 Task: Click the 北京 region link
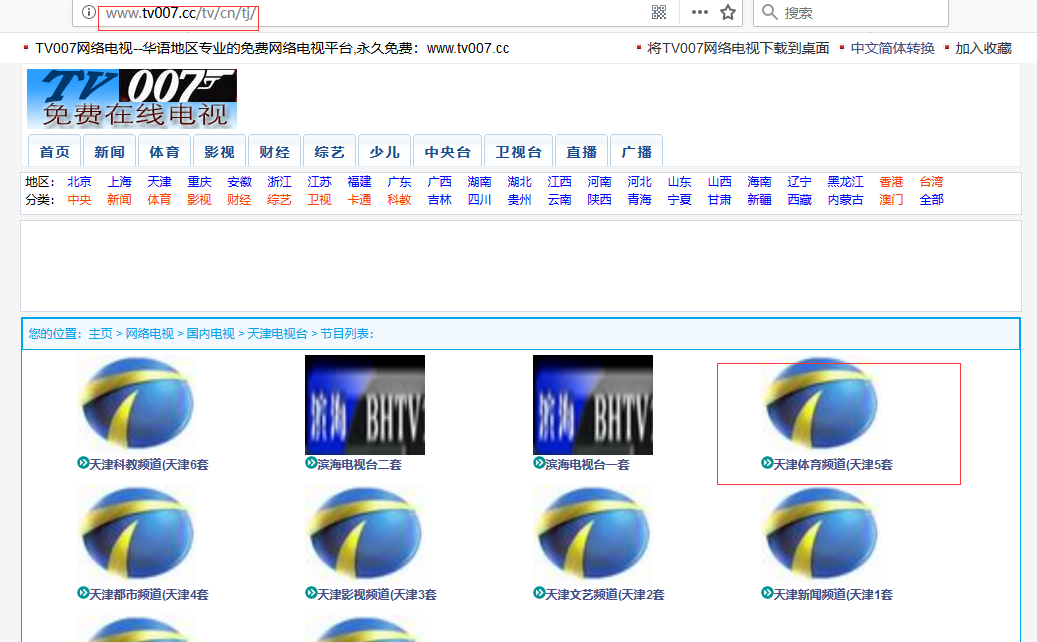79,182
